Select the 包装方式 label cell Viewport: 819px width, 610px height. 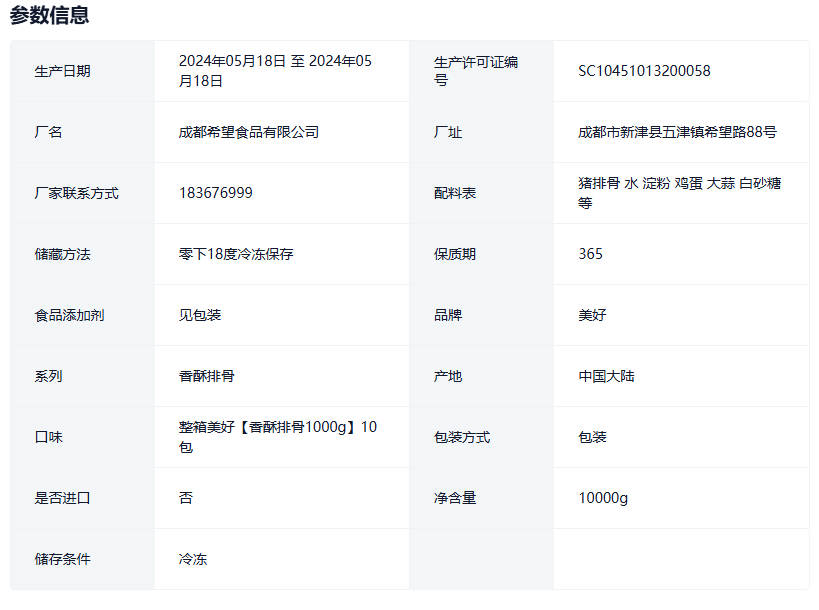pos(482,438)
